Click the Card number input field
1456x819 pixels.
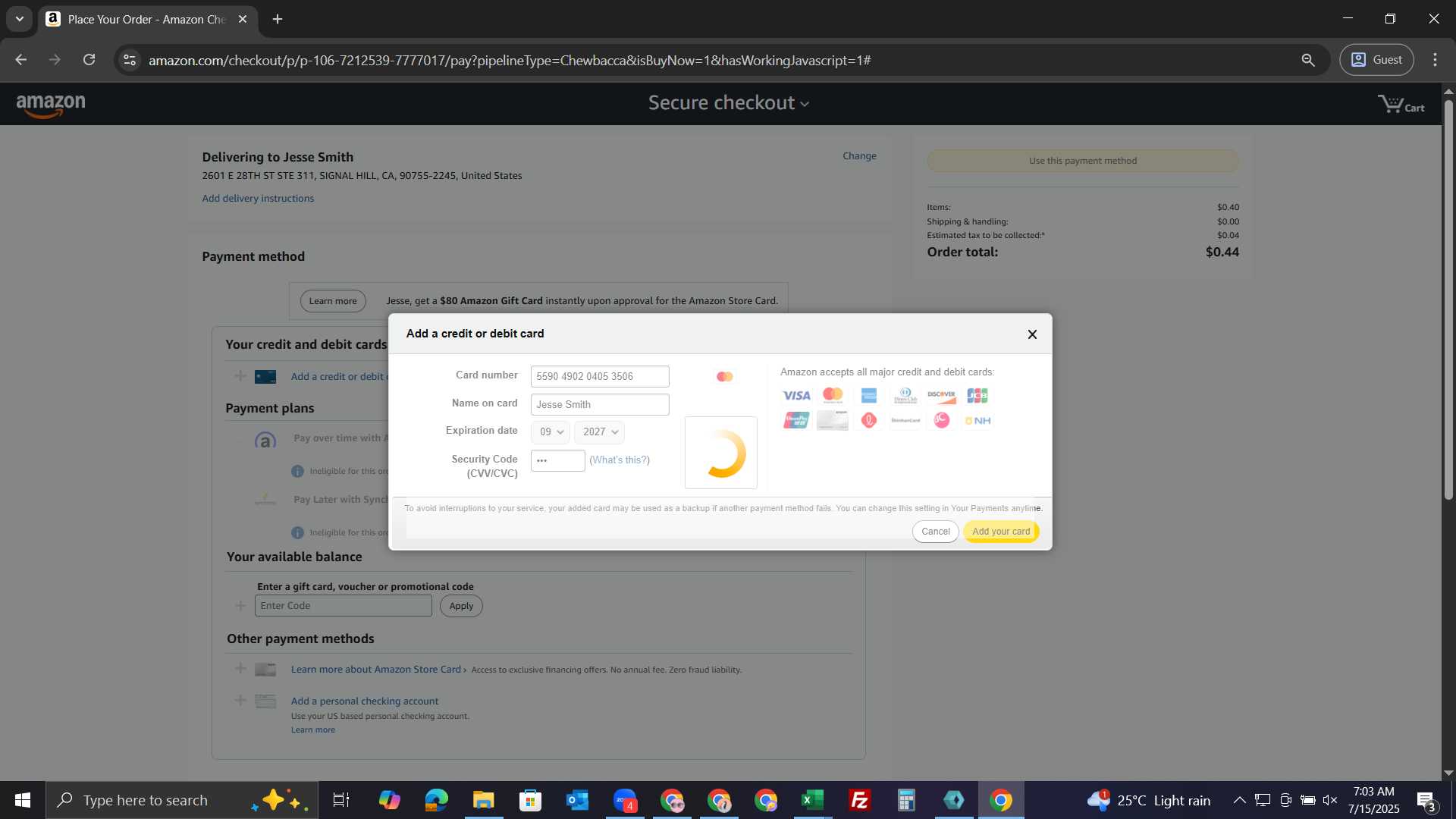point(600,376)
